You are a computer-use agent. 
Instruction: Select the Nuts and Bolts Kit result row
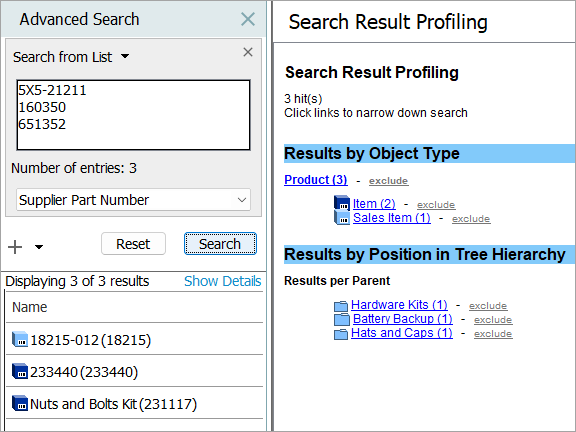click(x=134, y=403)
